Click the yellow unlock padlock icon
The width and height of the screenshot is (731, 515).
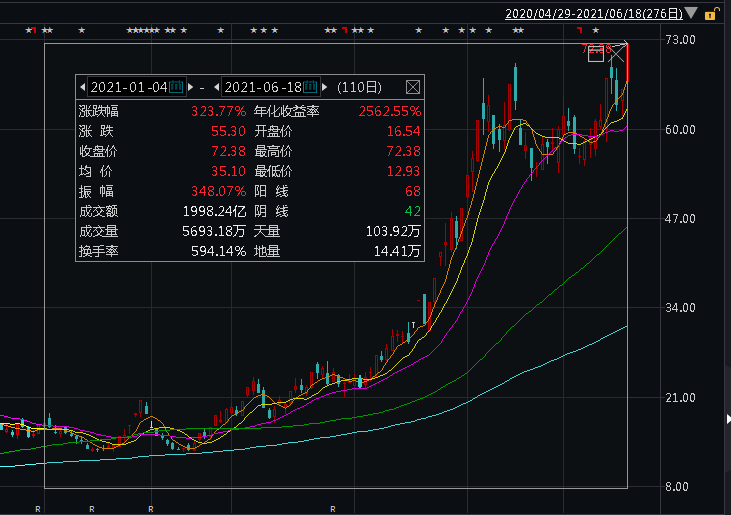pos(710,14)
